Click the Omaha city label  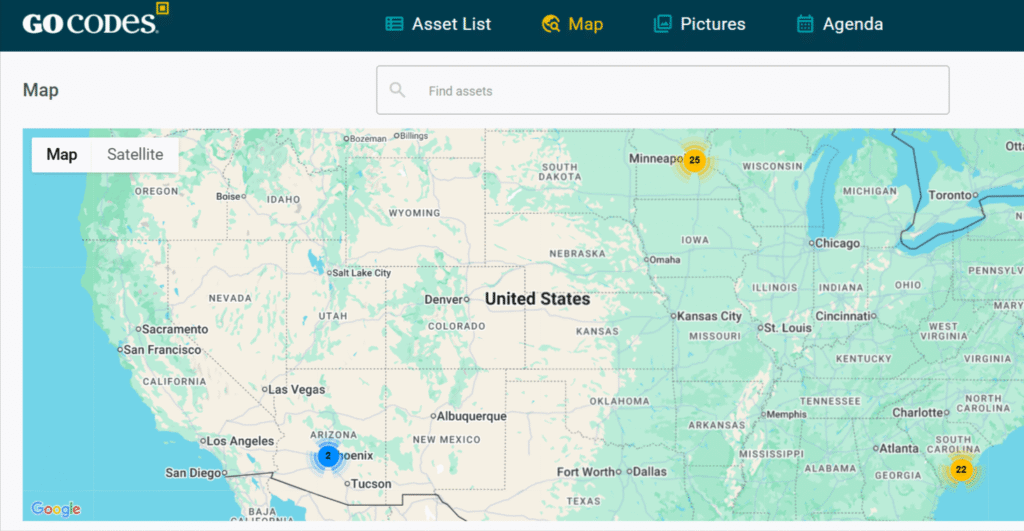point(665,260)
